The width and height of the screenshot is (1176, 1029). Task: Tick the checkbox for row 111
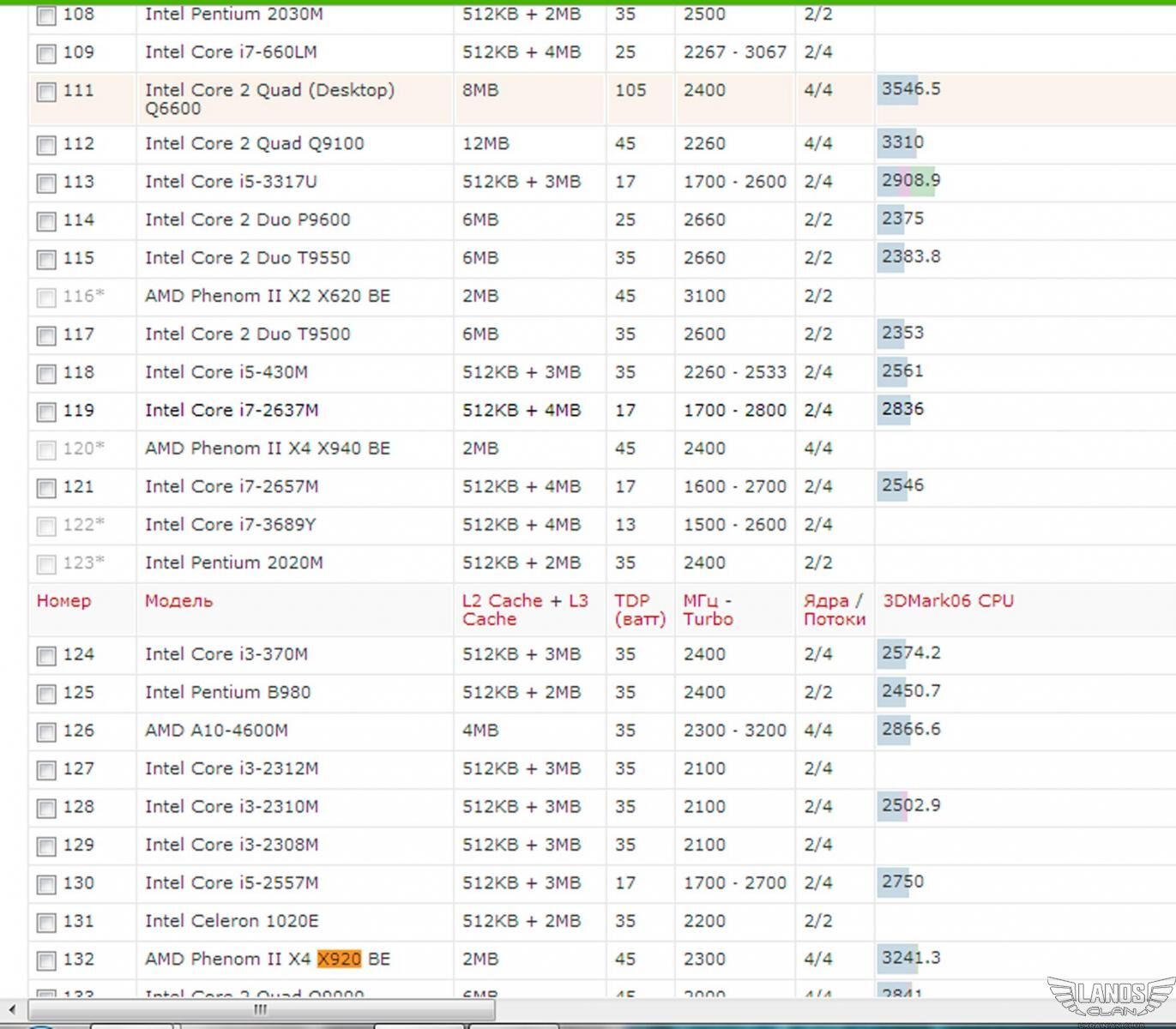46,92
